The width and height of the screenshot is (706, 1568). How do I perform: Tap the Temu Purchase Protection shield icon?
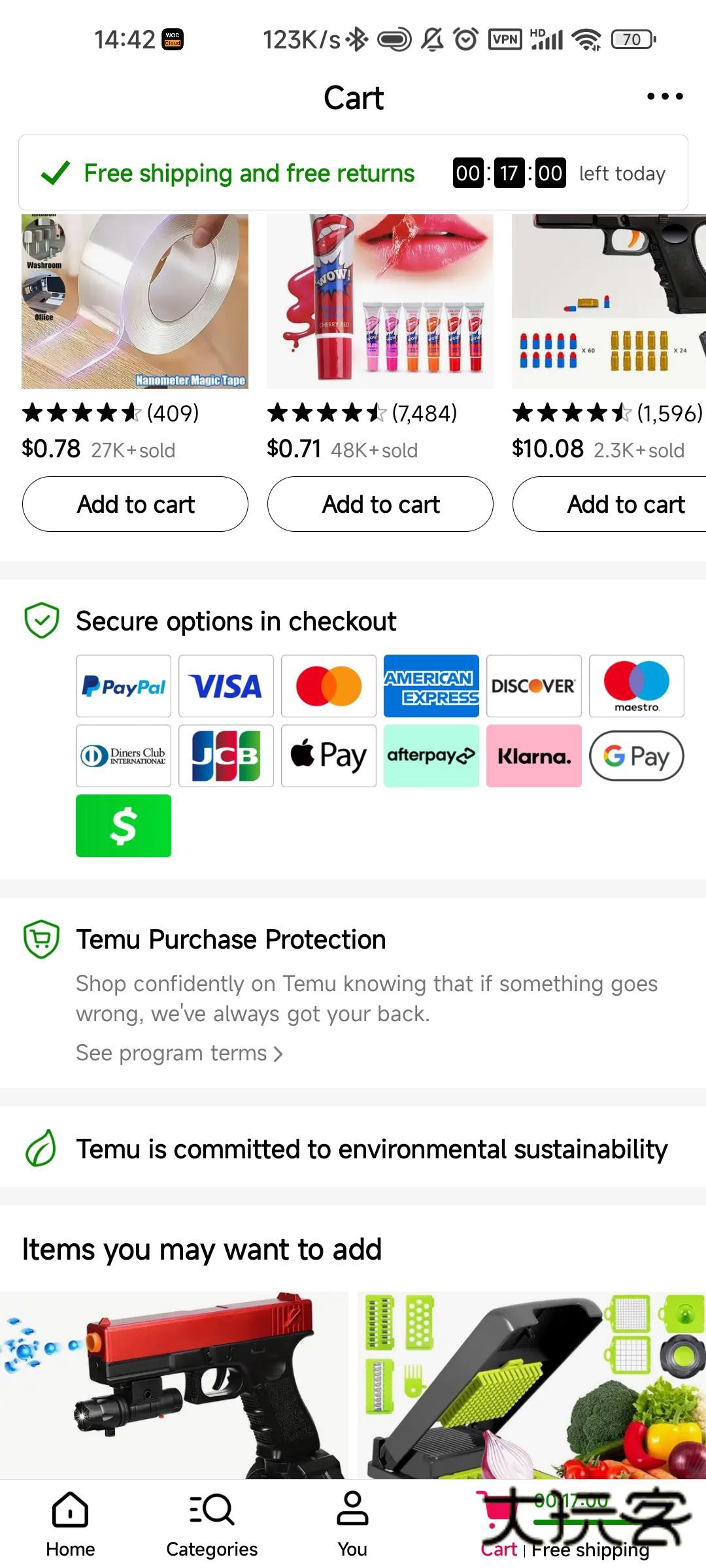(x=41, y=939)
